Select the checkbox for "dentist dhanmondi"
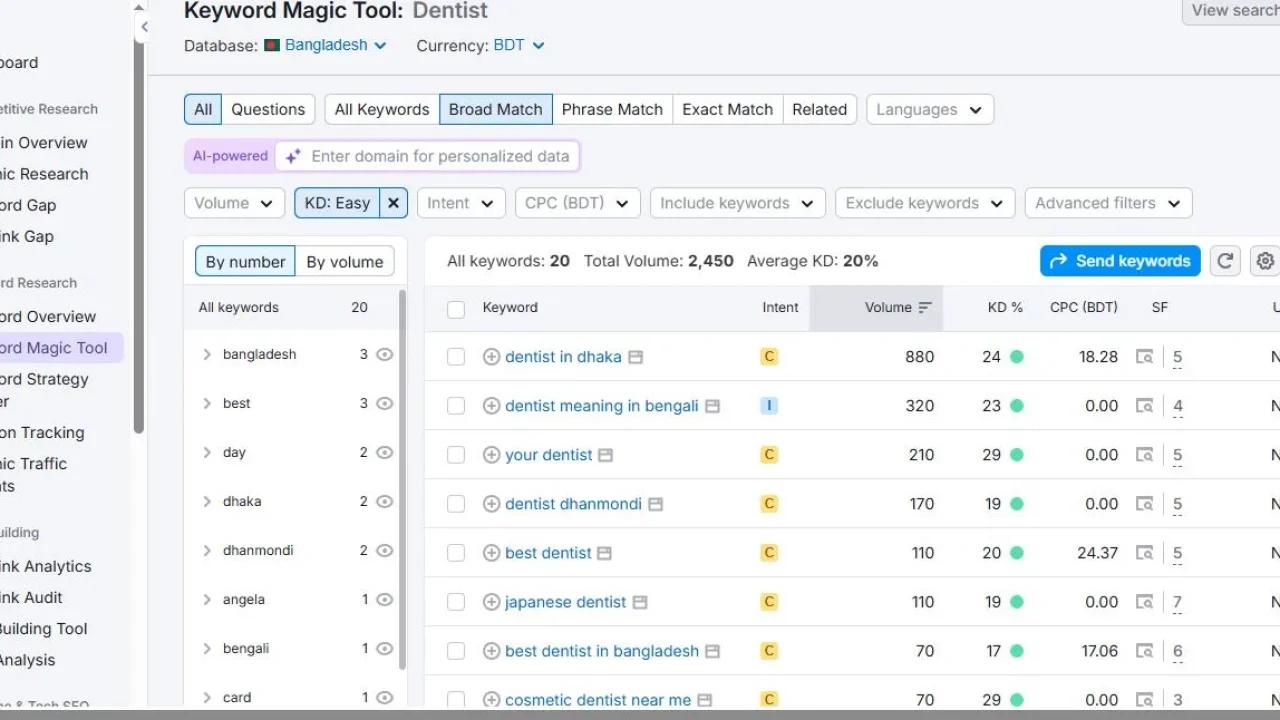 (x=456, y=503)
